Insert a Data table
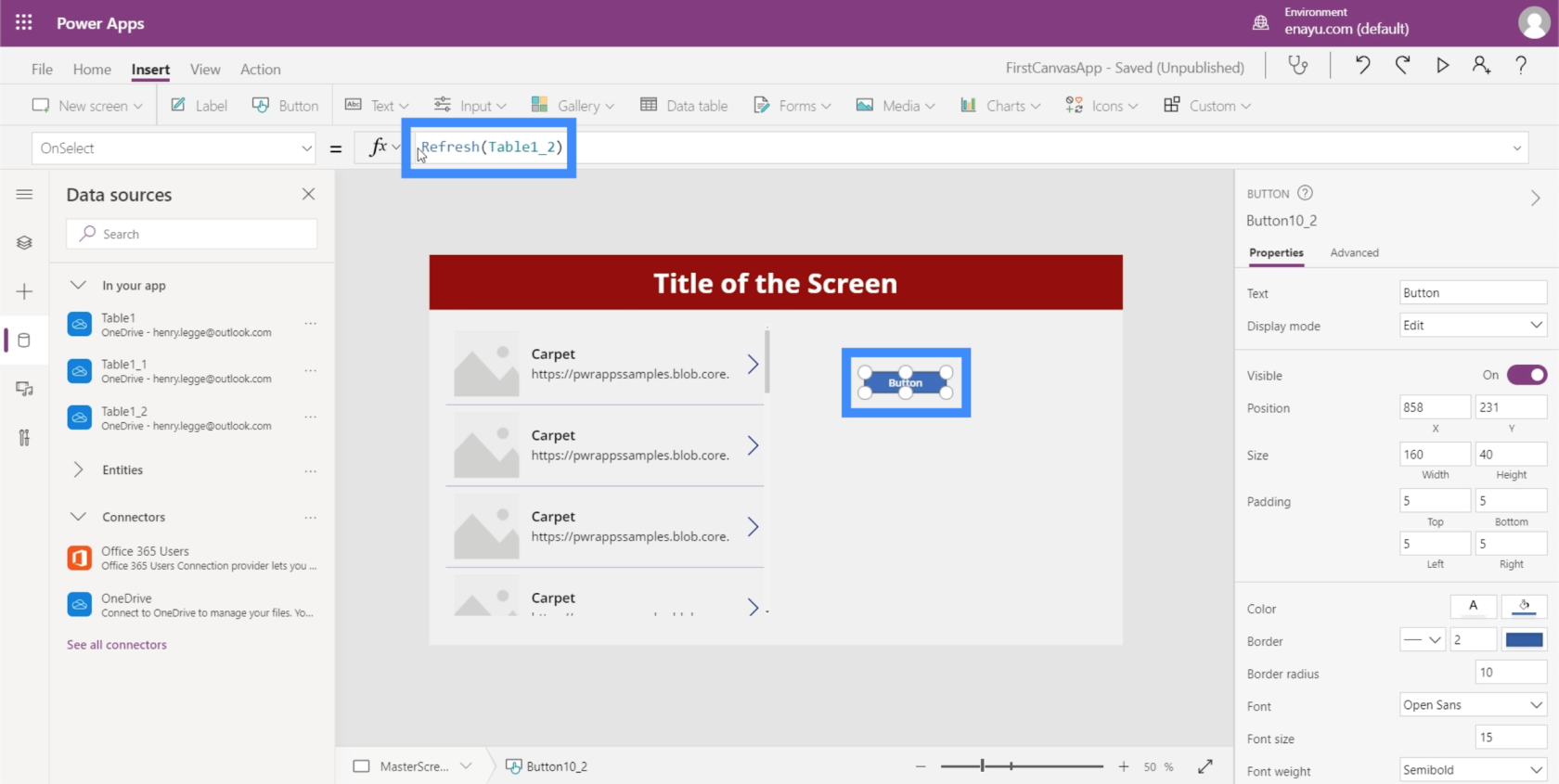Viewport: 1559px width, 784px height. tap(684, 106)
